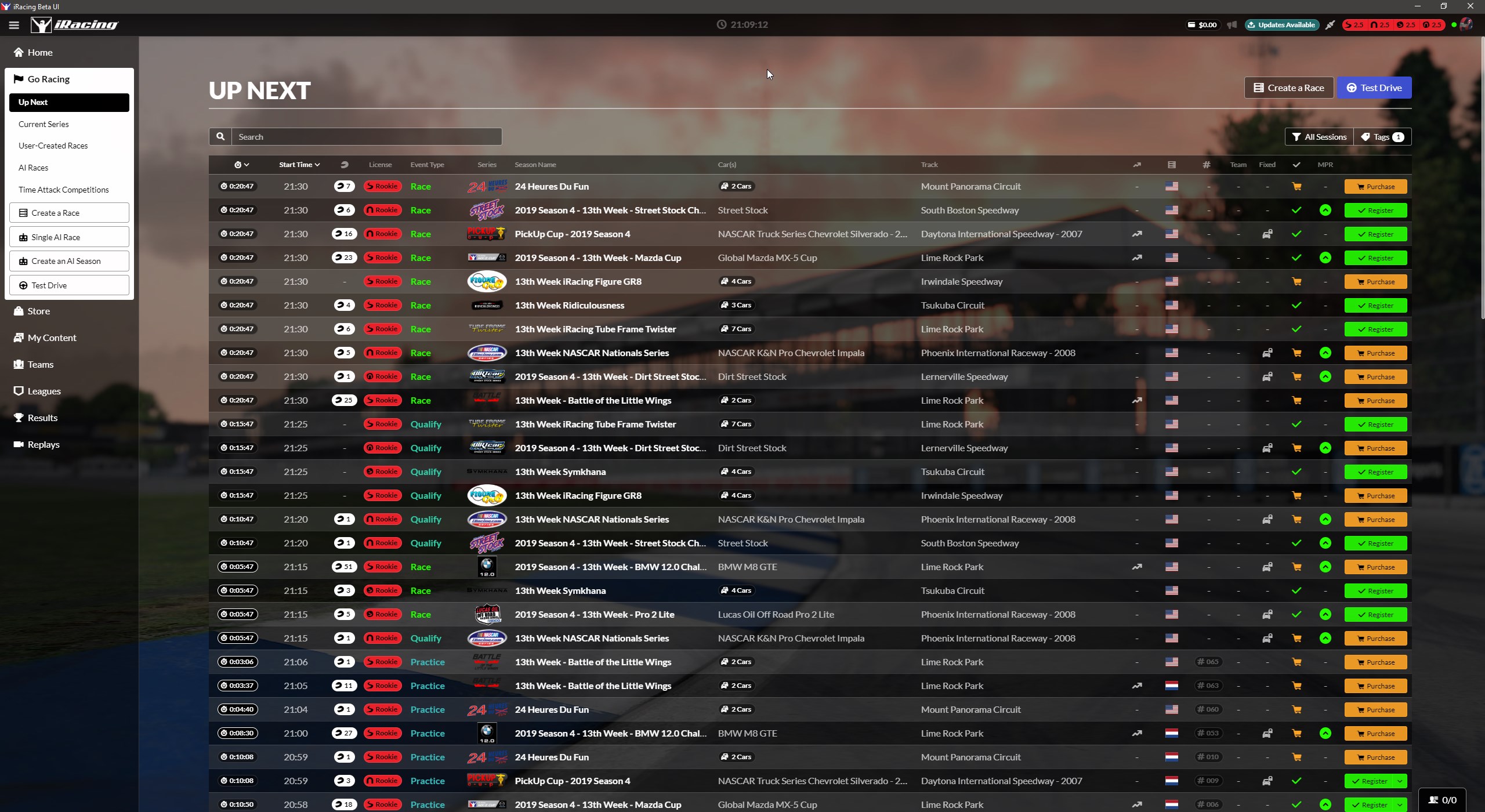Screen dimensions: 1485x812
Task: Toggle the All Sessions filter
Action: (1319, 137)
